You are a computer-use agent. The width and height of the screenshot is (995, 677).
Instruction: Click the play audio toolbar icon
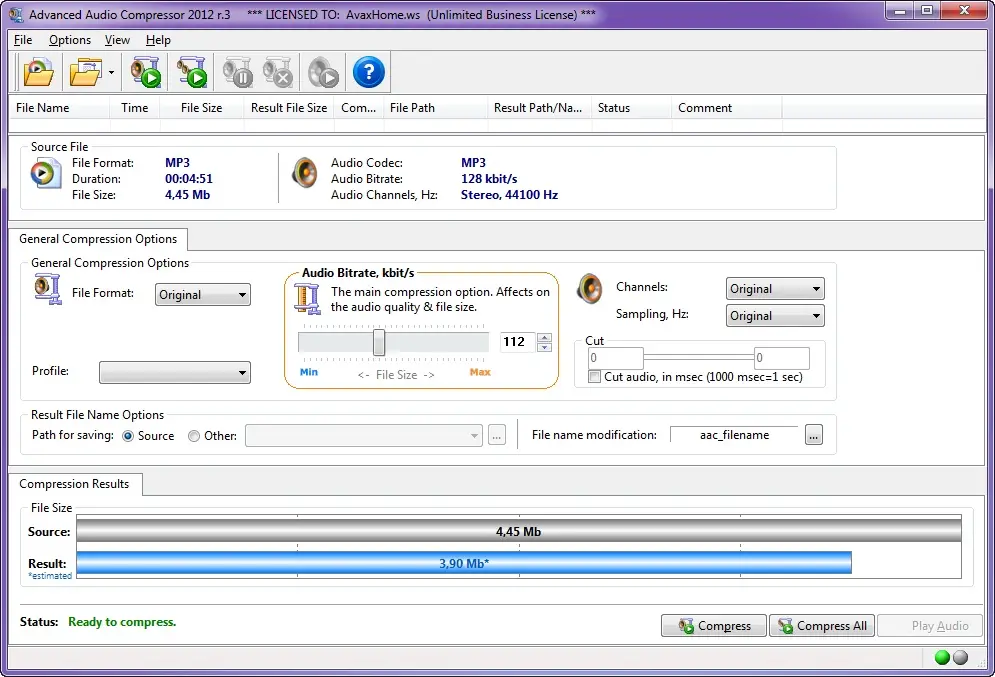(323, 72)
